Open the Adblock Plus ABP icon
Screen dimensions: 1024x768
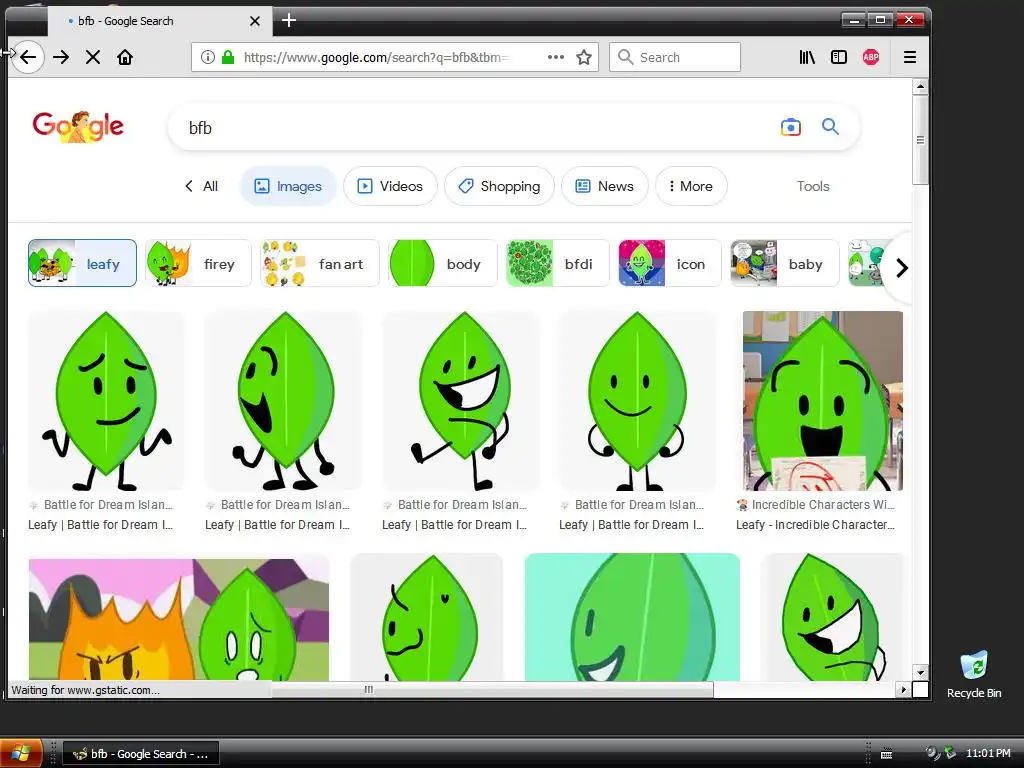(x=871, y=57)
